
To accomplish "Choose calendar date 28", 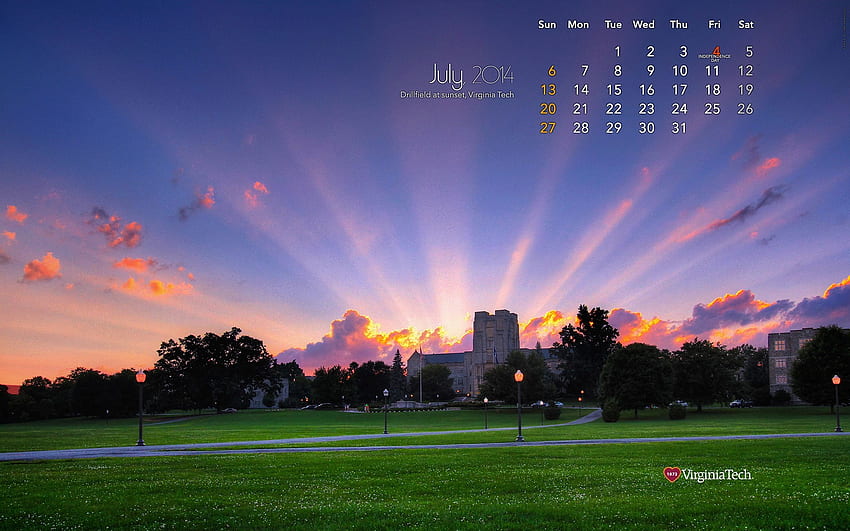I will coord(581,128).
